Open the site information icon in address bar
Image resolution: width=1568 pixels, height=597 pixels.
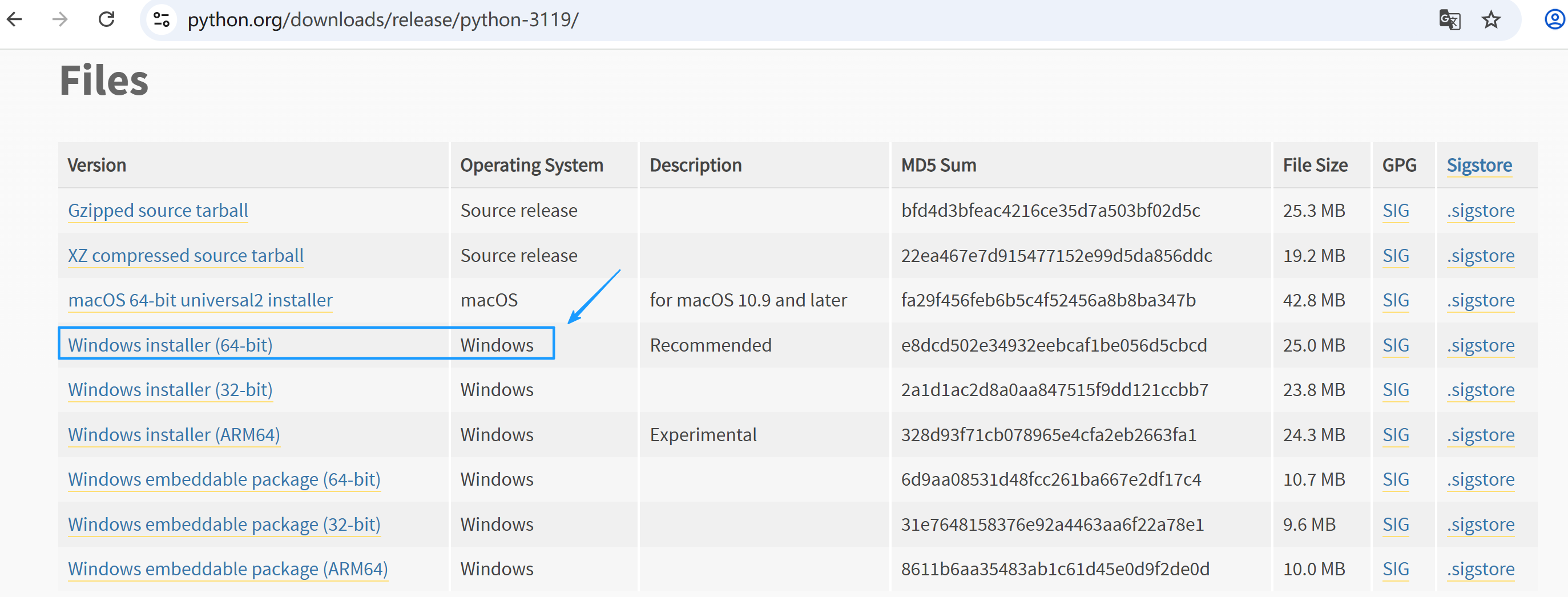[162, 19]
